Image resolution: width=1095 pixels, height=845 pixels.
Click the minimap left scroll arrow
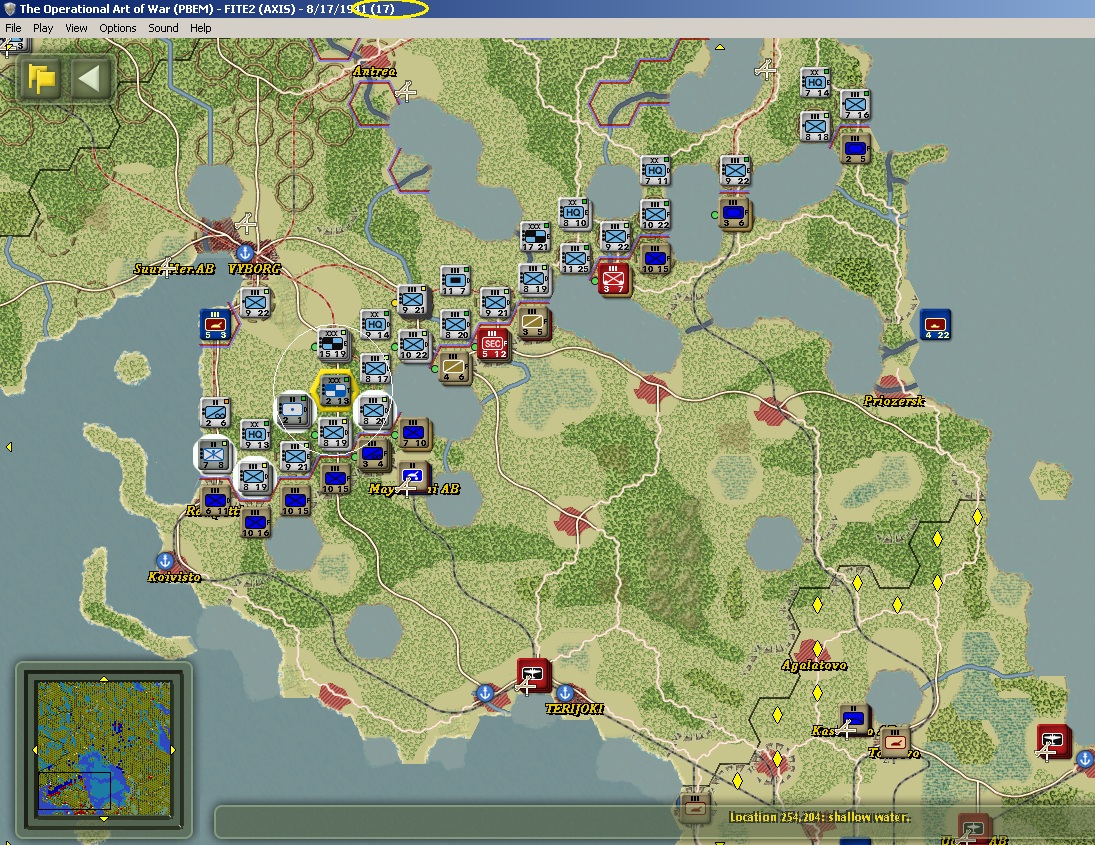tap(34, 749)
